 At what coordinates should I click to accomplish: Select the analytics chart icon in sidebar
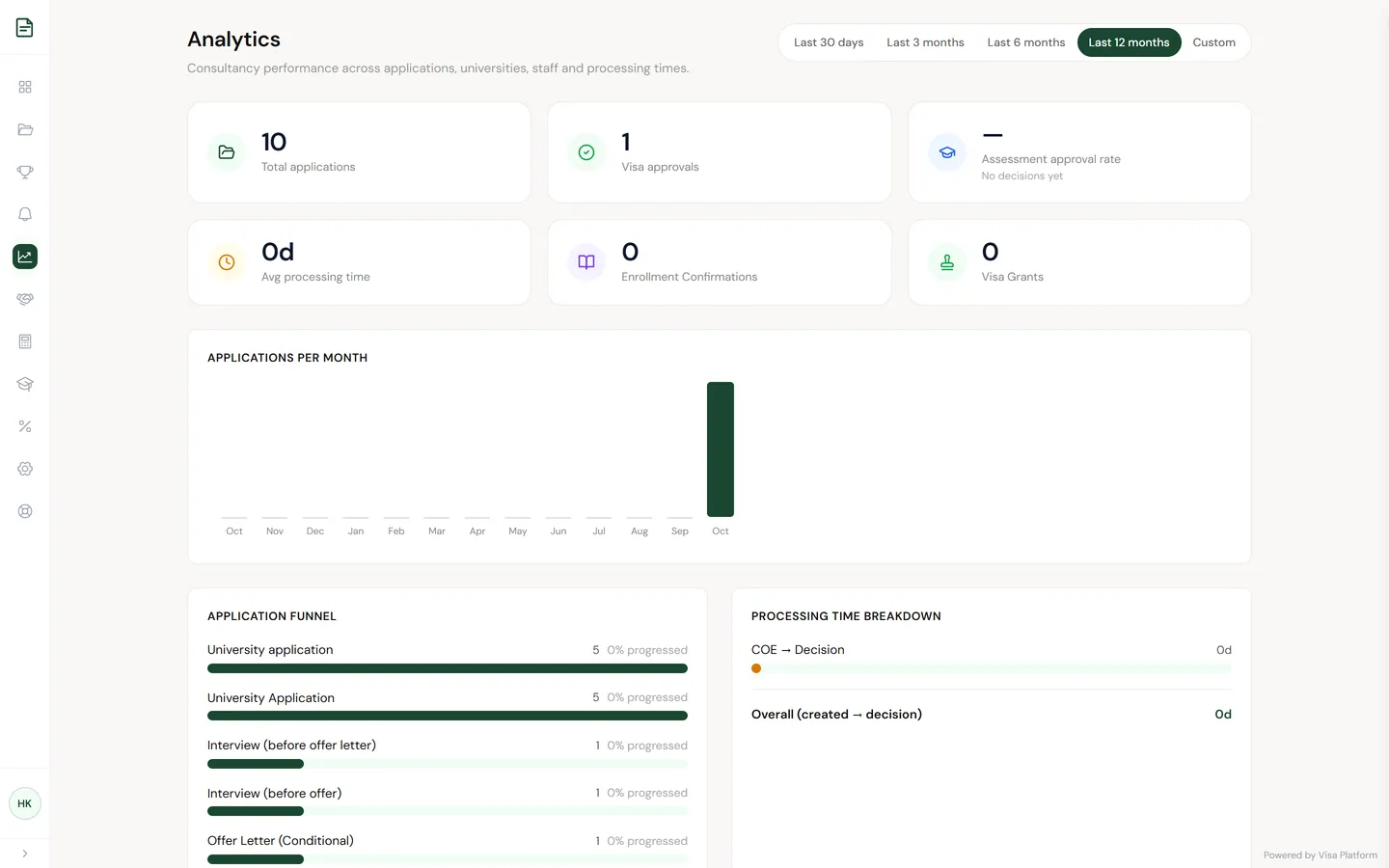25,257
